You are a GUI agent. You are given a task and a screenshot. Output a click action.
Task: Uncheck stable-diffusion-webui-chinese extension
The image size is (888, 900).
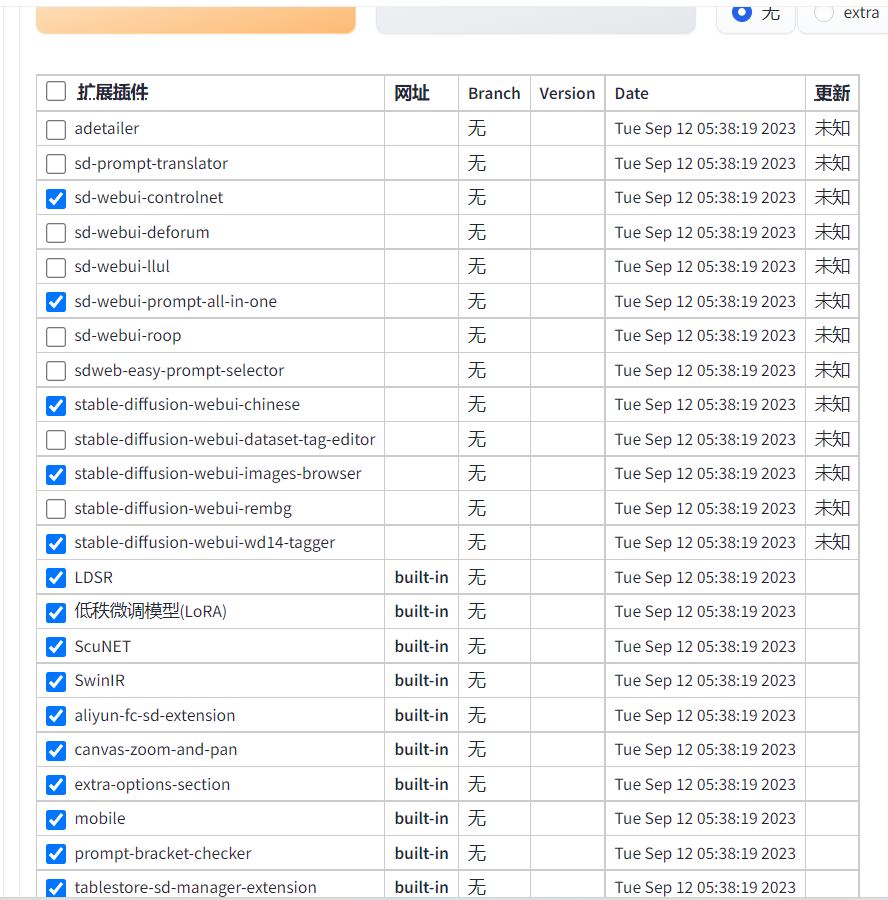pos(56,405)
